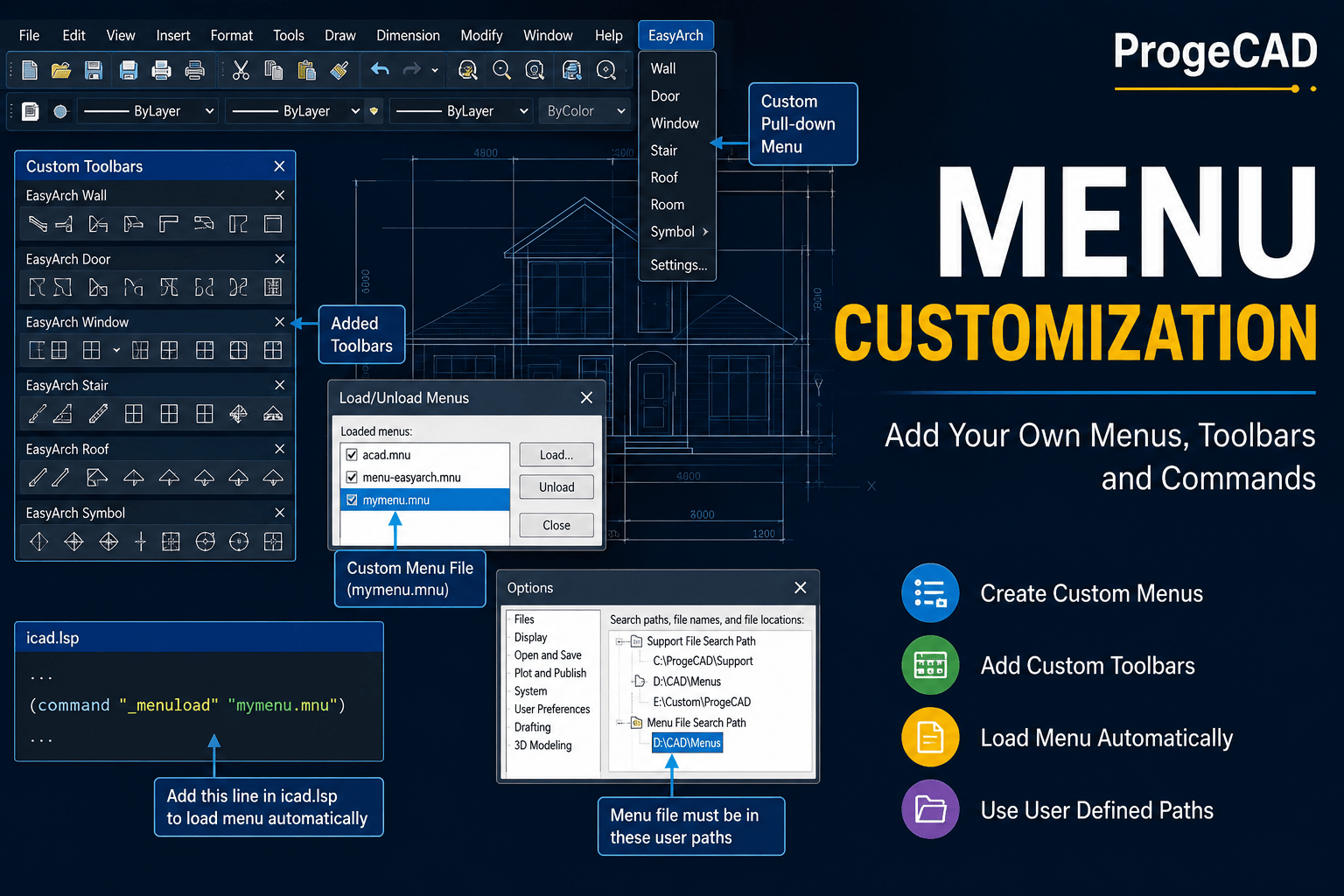
Task: Select the house-shaped icon ending the EasyArch Stair row
Action: [x=273, y=414]
